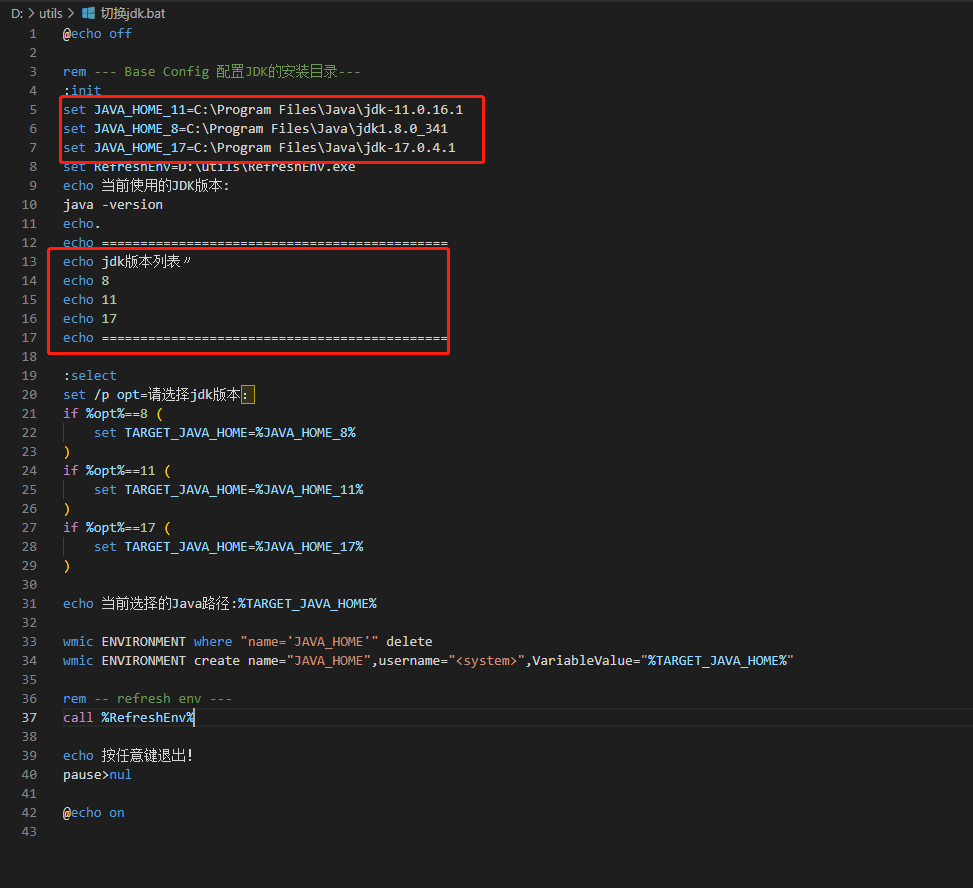Select the 切换jdk.bat breadcrumb file name
The height and width of the screenshot is (888, 973).
click(x=133, y=13)
